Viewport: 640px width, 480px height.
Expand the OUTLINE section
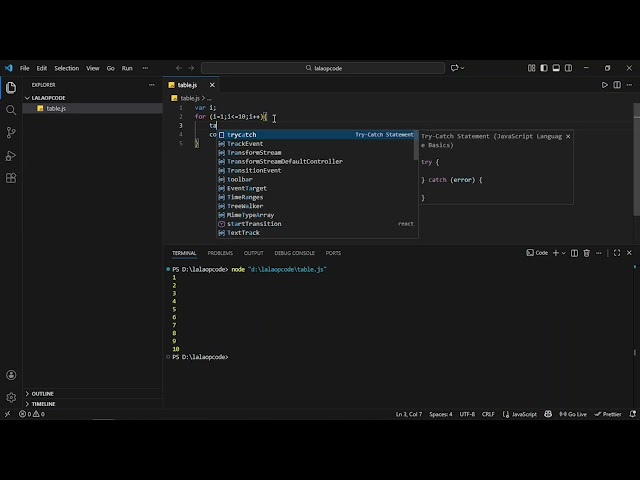[42, 393]
